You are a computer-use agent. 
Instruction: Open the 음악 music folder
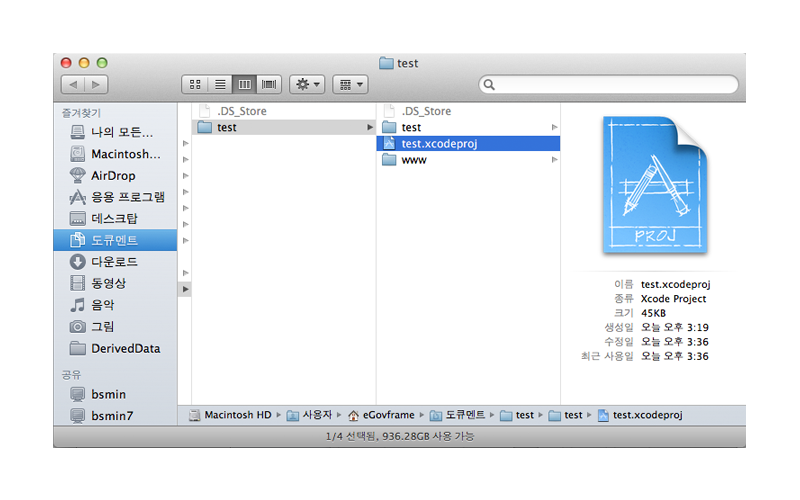pos(103,305)
